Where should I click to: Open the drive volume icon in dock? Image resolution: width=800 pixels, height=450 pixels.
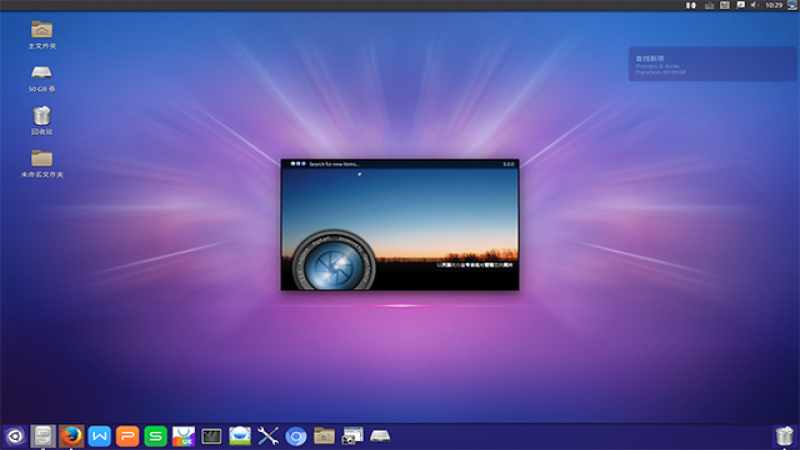(380, 436)
